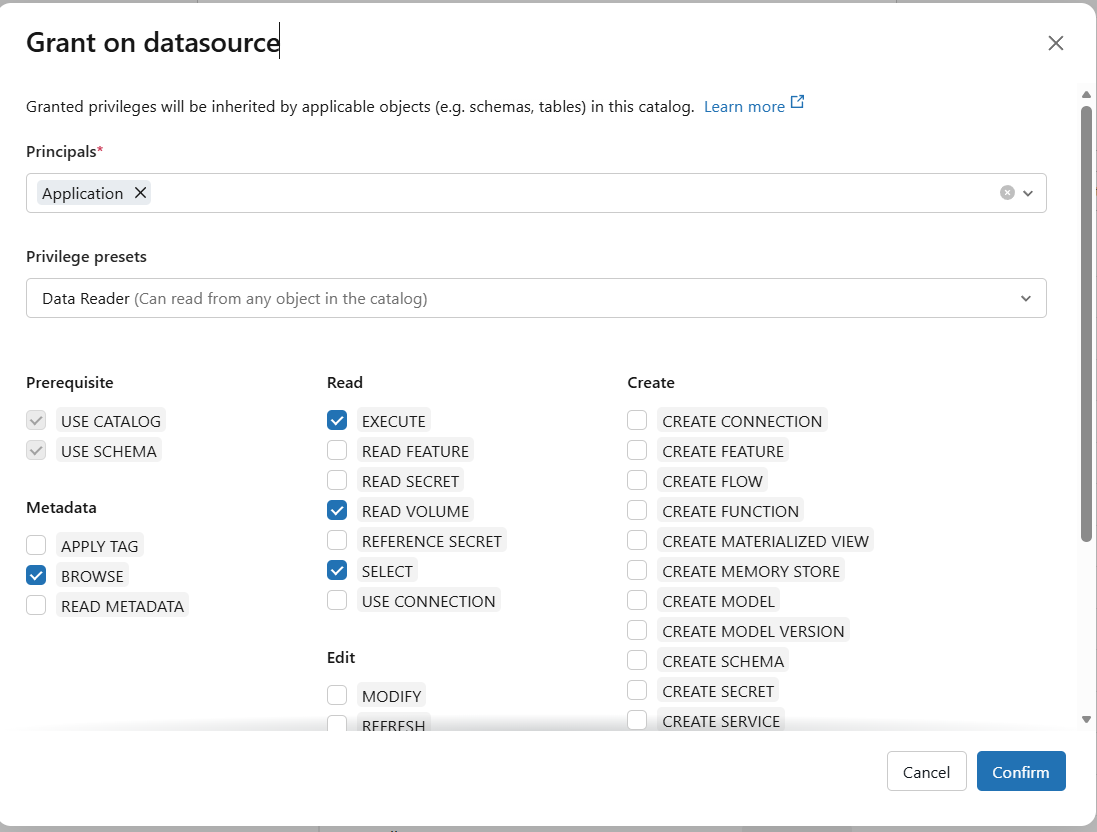The height and width of the screenshot is (832, 1097).
Task: Enable CREATE MEMORY STORE checkbox
Action: tap(637, 570)
